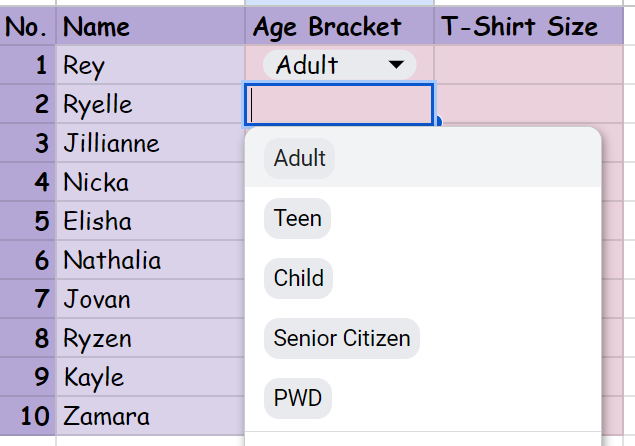Select the No. header cell
The image size is (635, 446).
pyautogui.click(x=28, y=27)
